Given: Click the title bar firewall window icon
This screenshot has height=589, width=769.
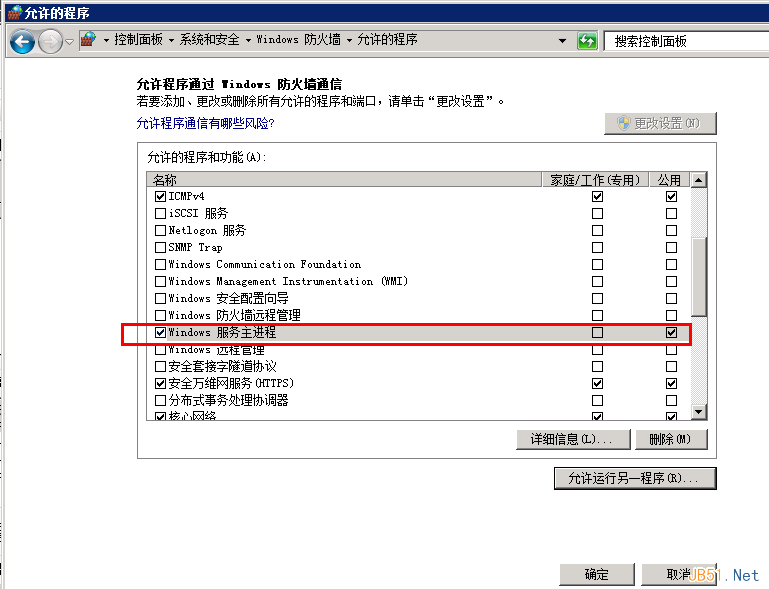Looking at the screenshot, I should (x=15, y=13).
